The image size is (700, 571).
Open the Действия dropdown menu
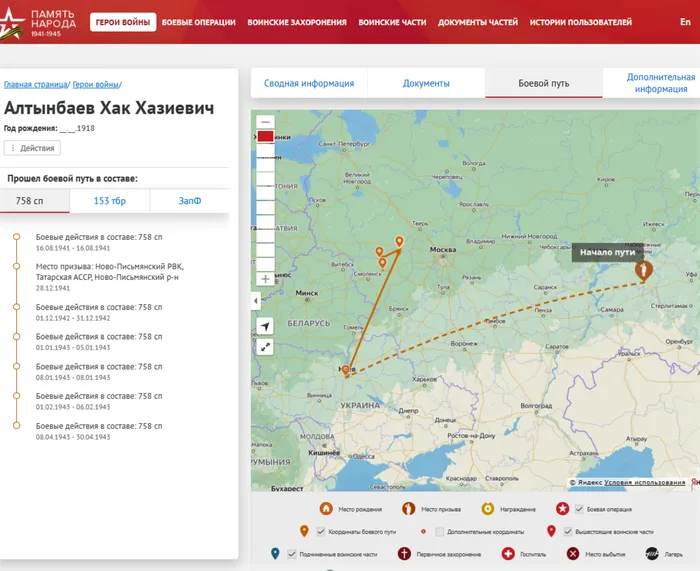coord(33,148)
